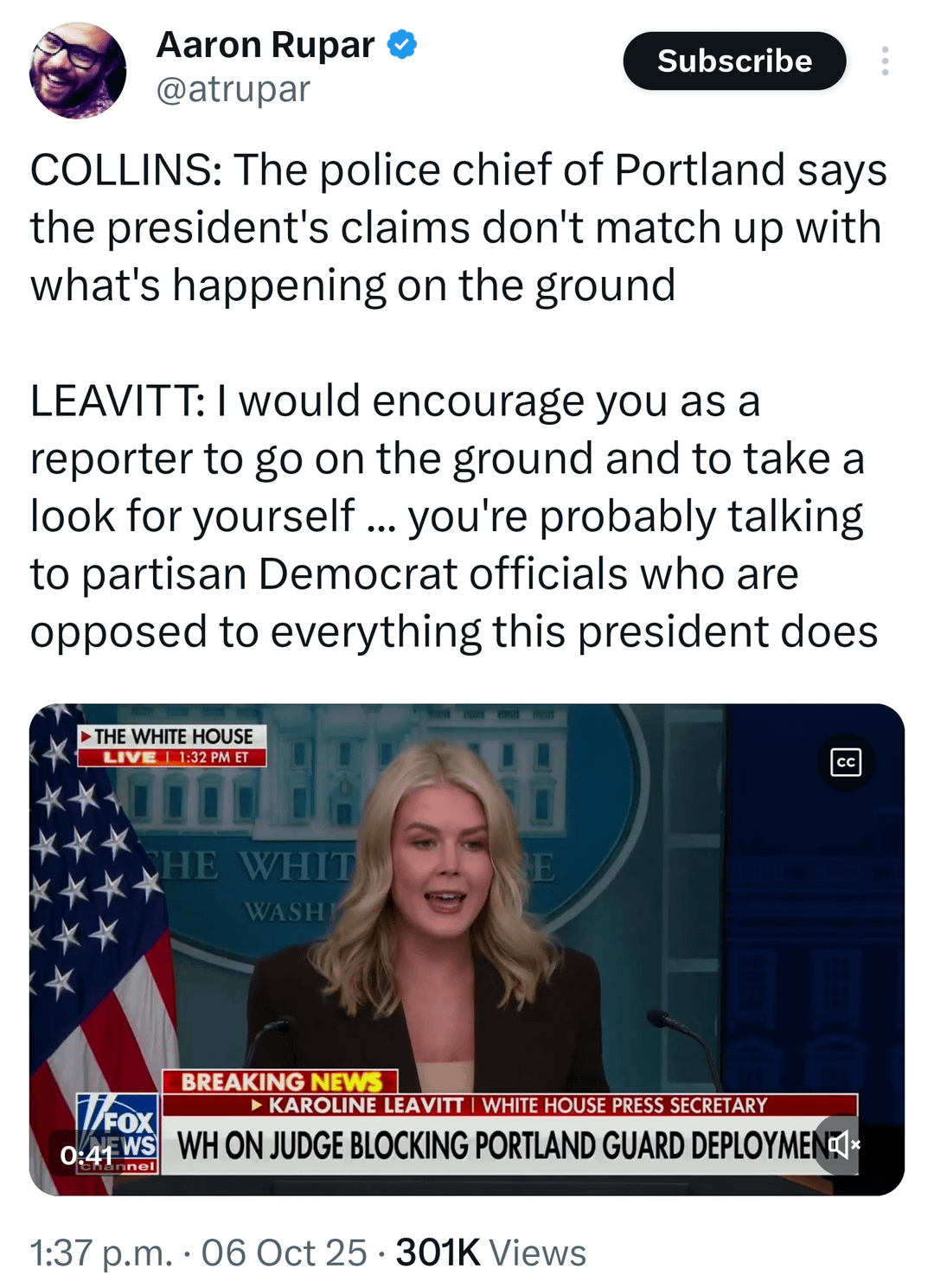
Task: Subscribe to Aaron Rupar
Action: point(734,61)
